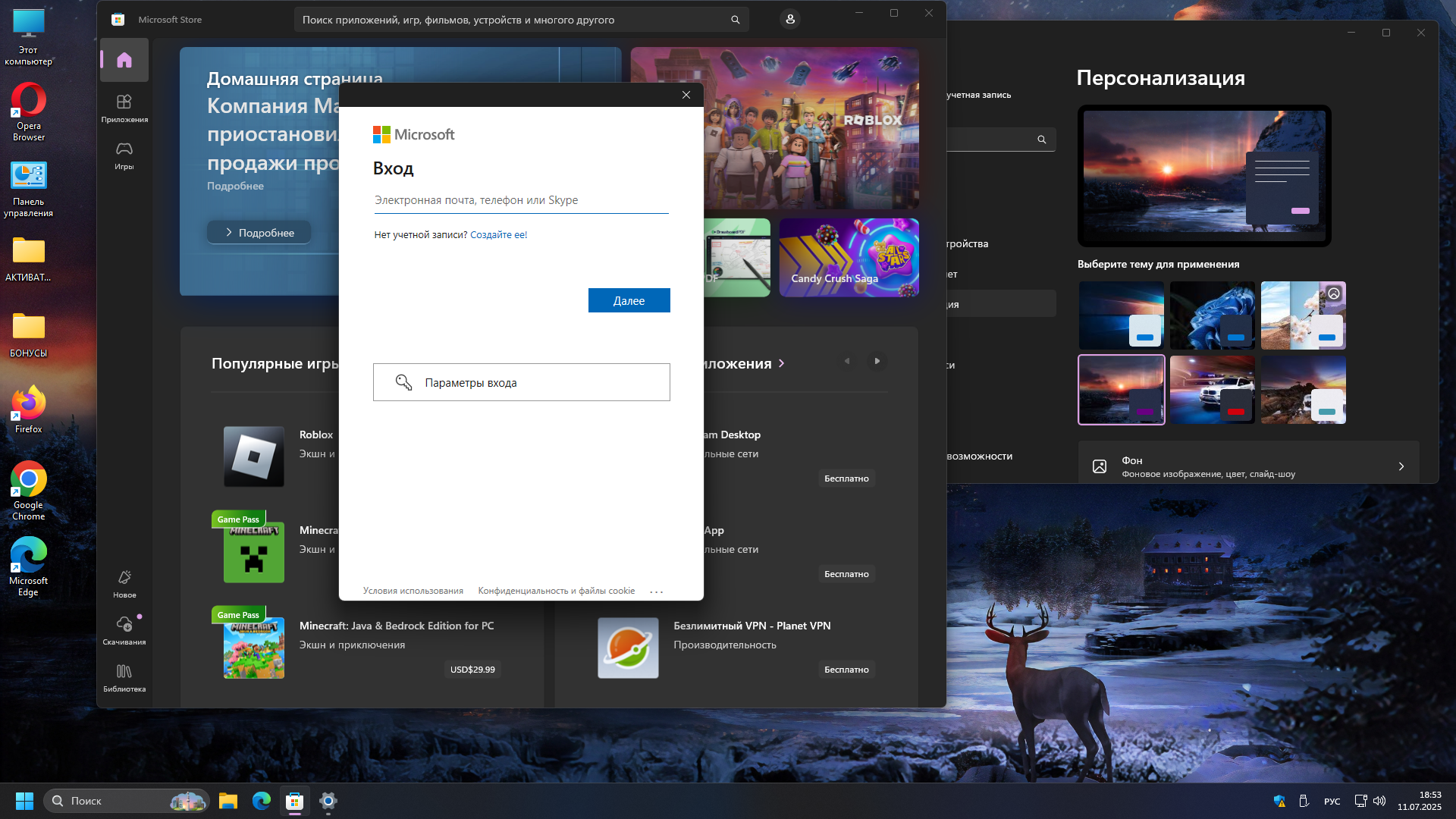Click the Store search magnifier icon

click(735, 20)
